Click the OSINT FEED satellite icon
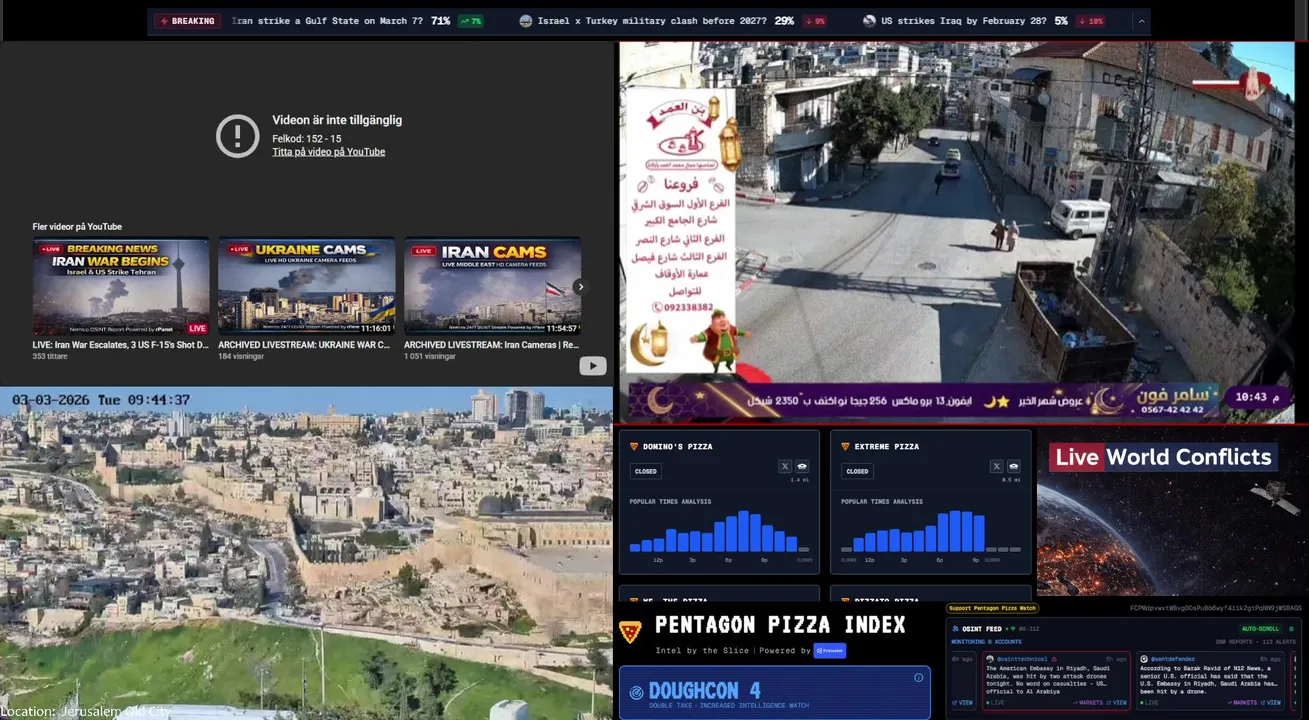The image size is (1309, 720). pos(955,629)
